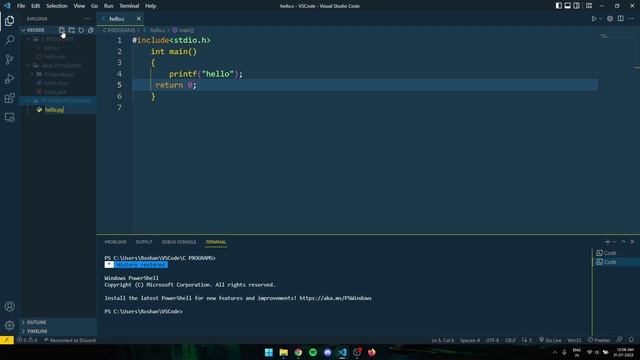640x360 pixels.
Task: Open the Explorer view in activity bar
Action: [x=9, y=20]
